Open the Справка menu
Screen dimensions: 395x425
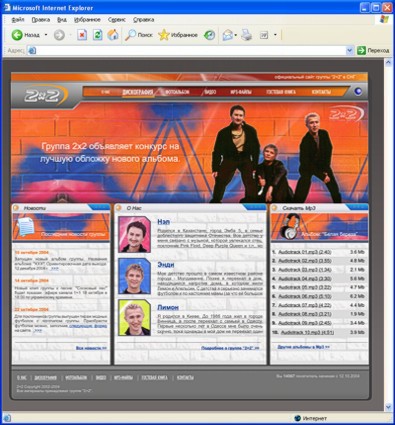coord(143,20)
